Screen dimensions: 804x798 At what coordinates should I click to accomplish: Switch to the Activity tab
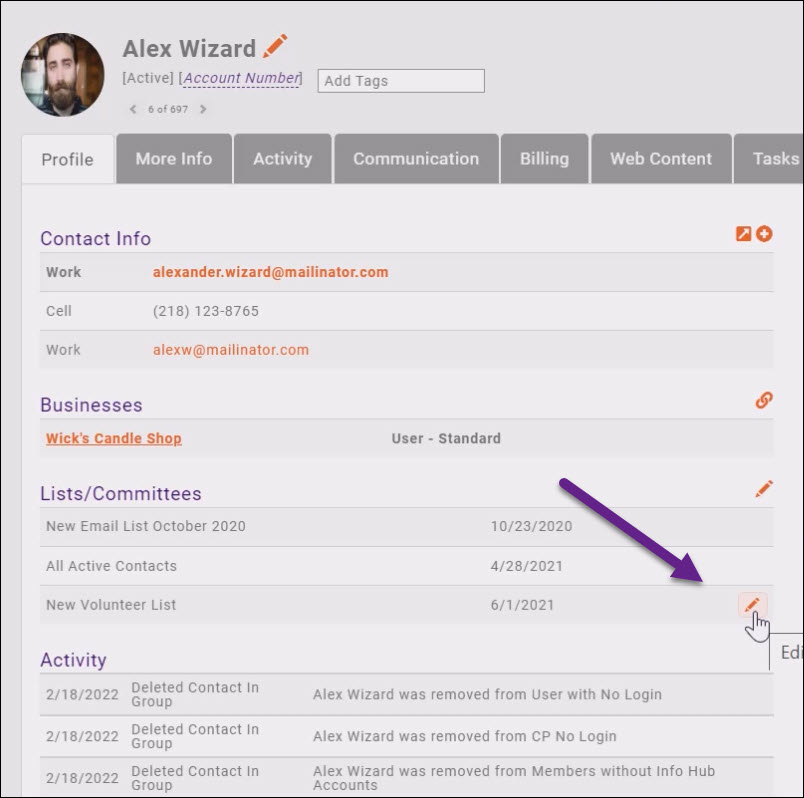point(282,159)
